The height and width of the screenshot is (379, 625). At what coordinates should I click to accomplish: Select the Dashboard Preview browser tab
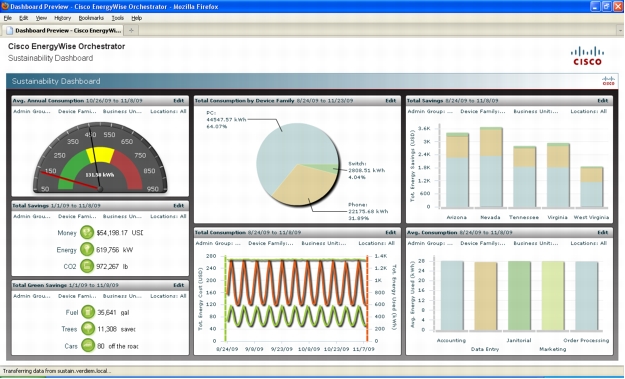coord(64,30)
